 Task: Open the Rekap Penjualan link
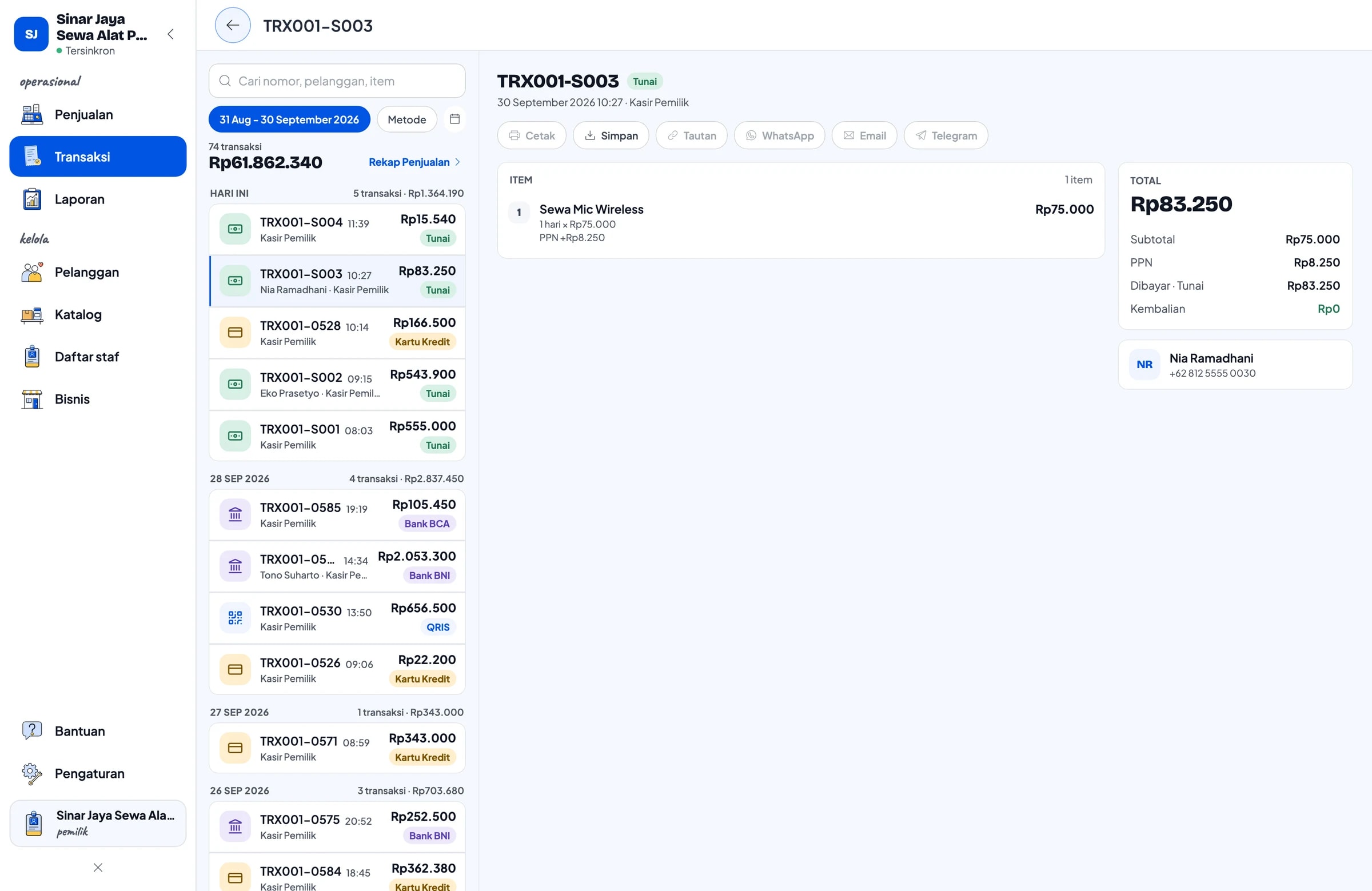pos(414,162)
